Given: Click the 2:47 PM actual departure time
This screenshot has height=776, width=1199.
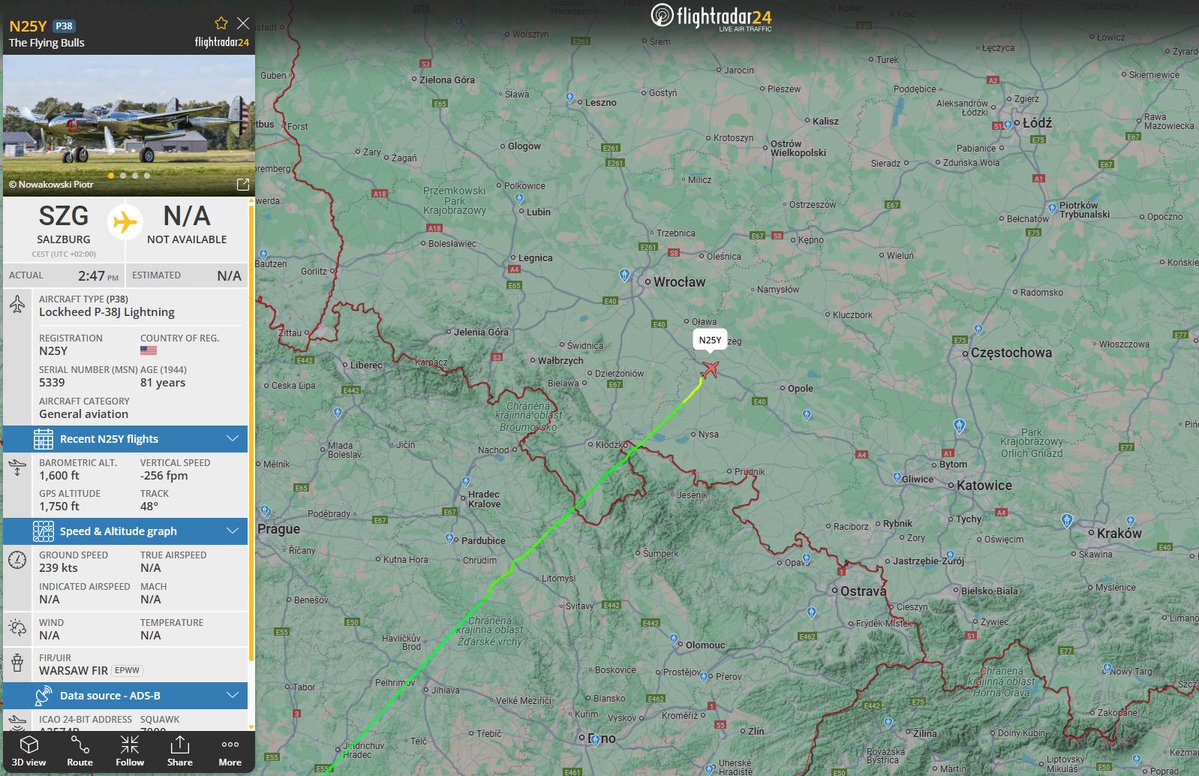Looking at the screenshot, I should (x=98, y=276).
